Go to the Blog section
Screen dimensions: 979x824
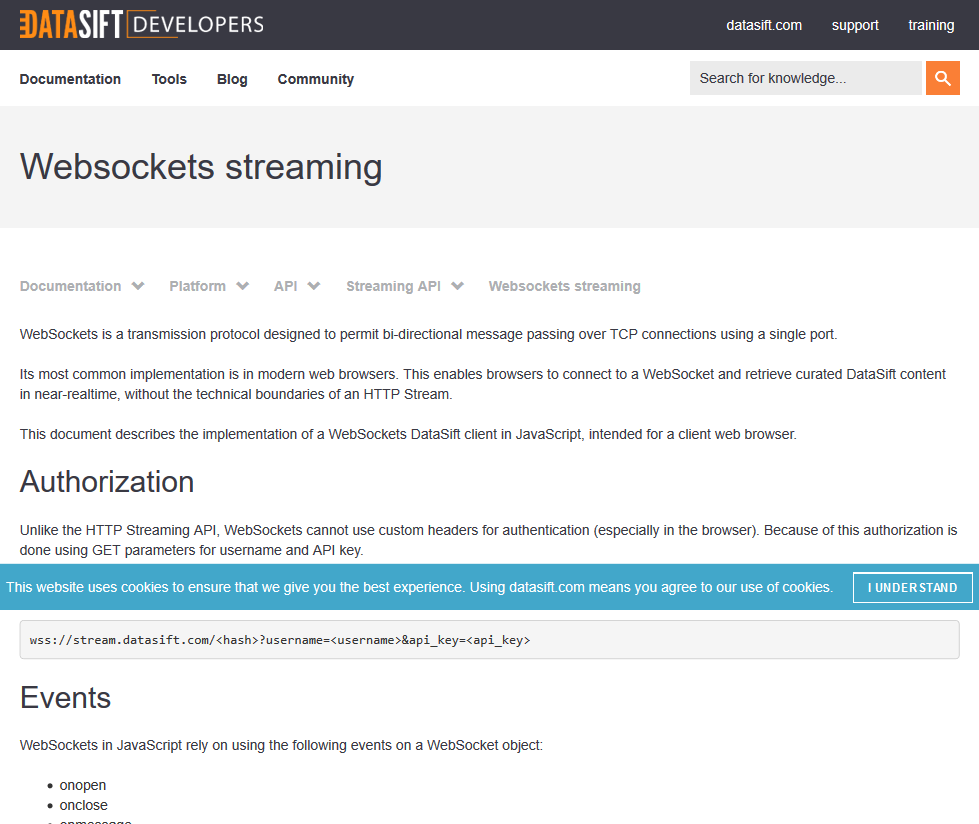232,79
